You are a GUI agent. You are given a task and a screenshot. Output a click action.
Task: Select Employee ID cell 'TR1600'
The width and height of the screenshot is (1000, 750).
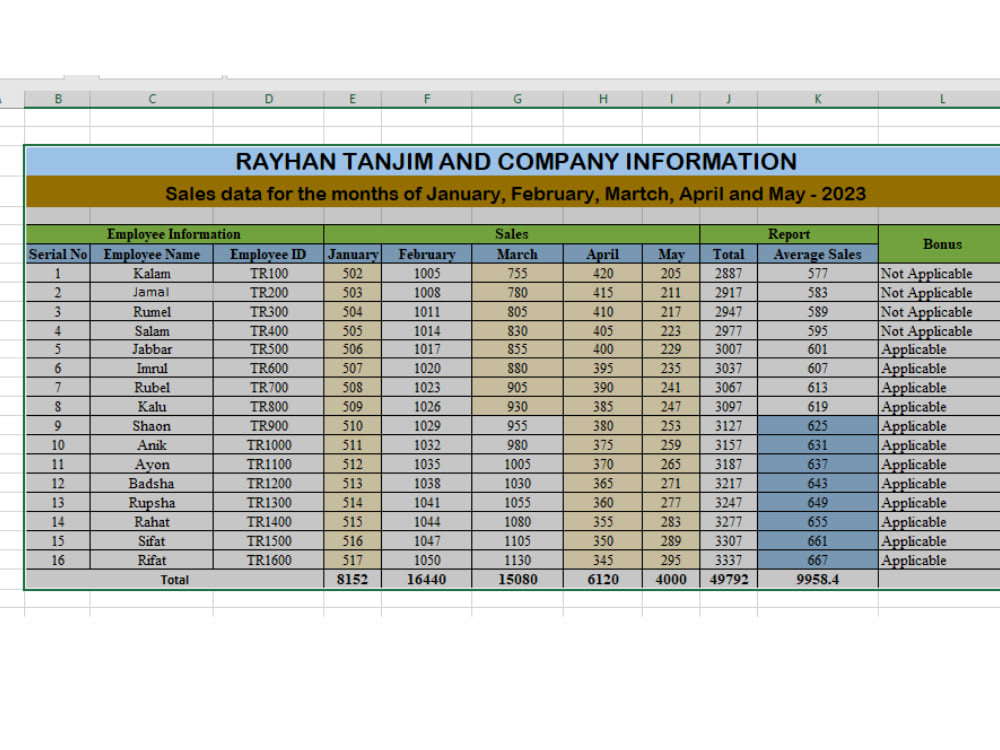[x=268, y=560]
